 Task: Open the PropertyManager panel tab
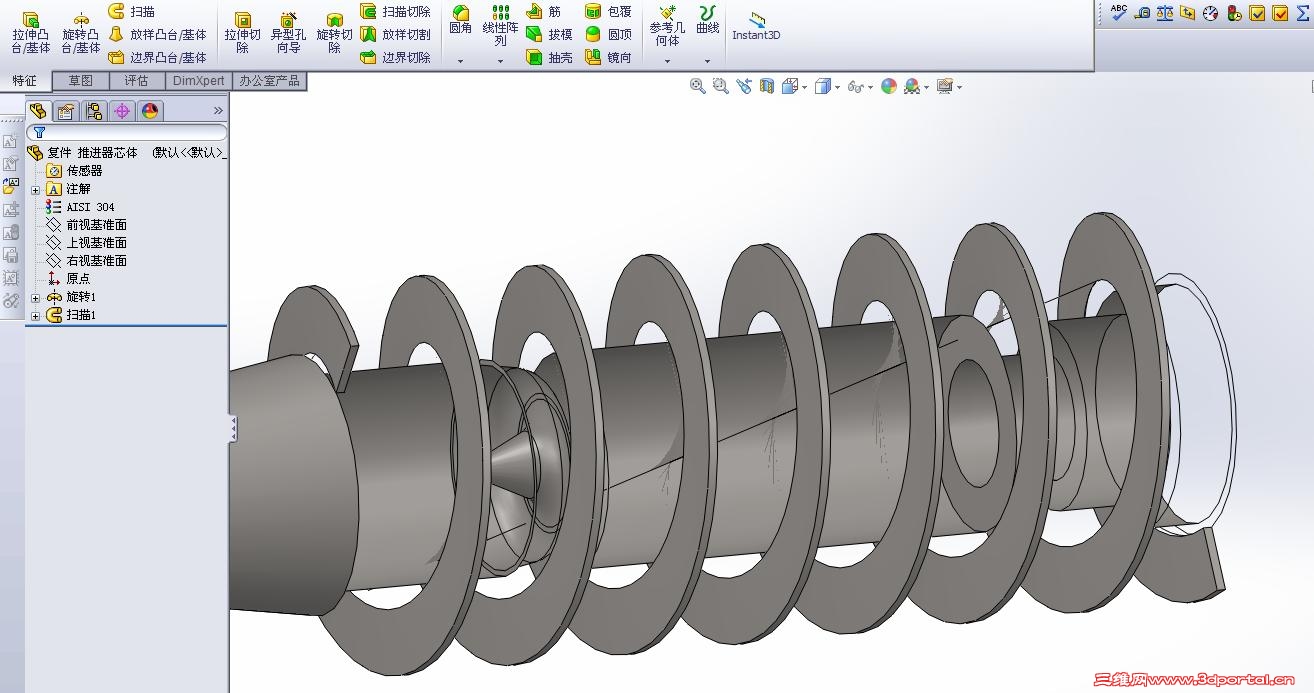coord(66,111)
